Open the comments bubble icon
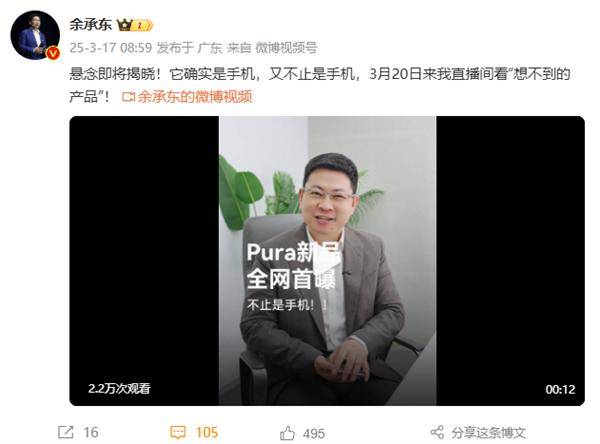 click(x=178, y=433)
